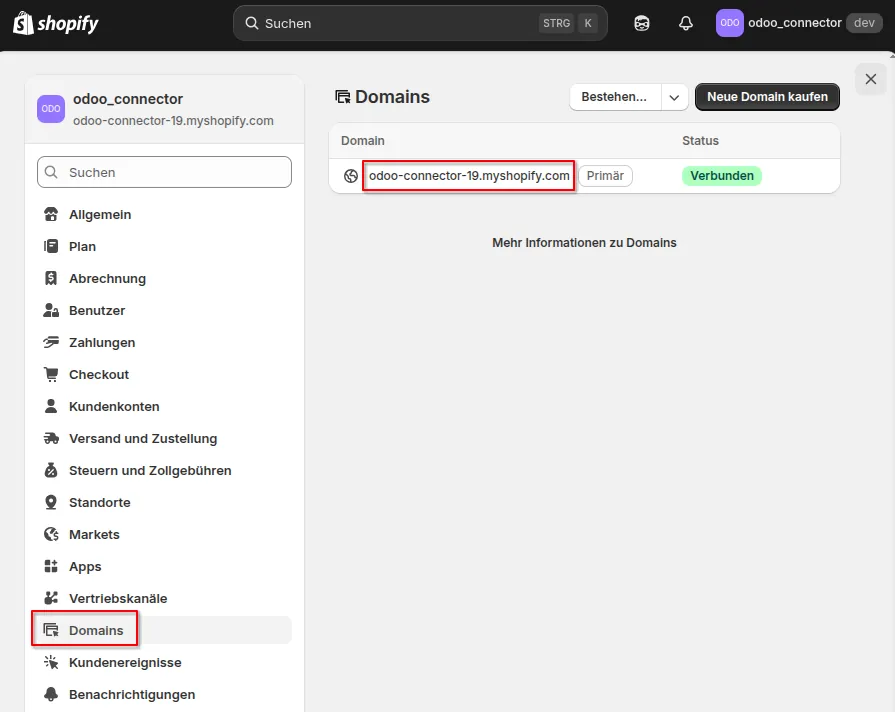Click the Versand und Zustellung truck icon

(x=51, y=438)
